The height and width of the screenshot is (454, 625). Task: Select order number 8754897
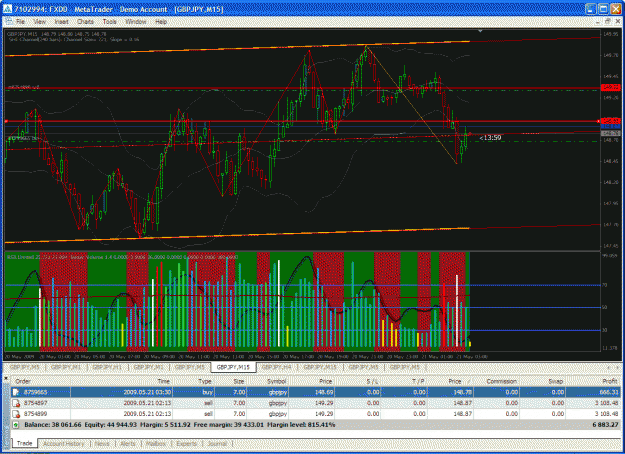35,403
